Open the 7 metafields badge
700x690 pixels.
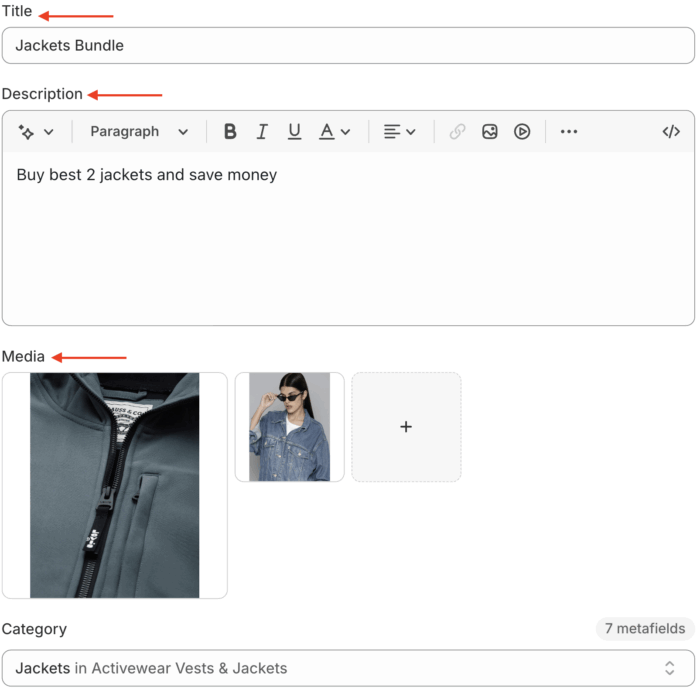pyautogui.click(x=645, y=628)
